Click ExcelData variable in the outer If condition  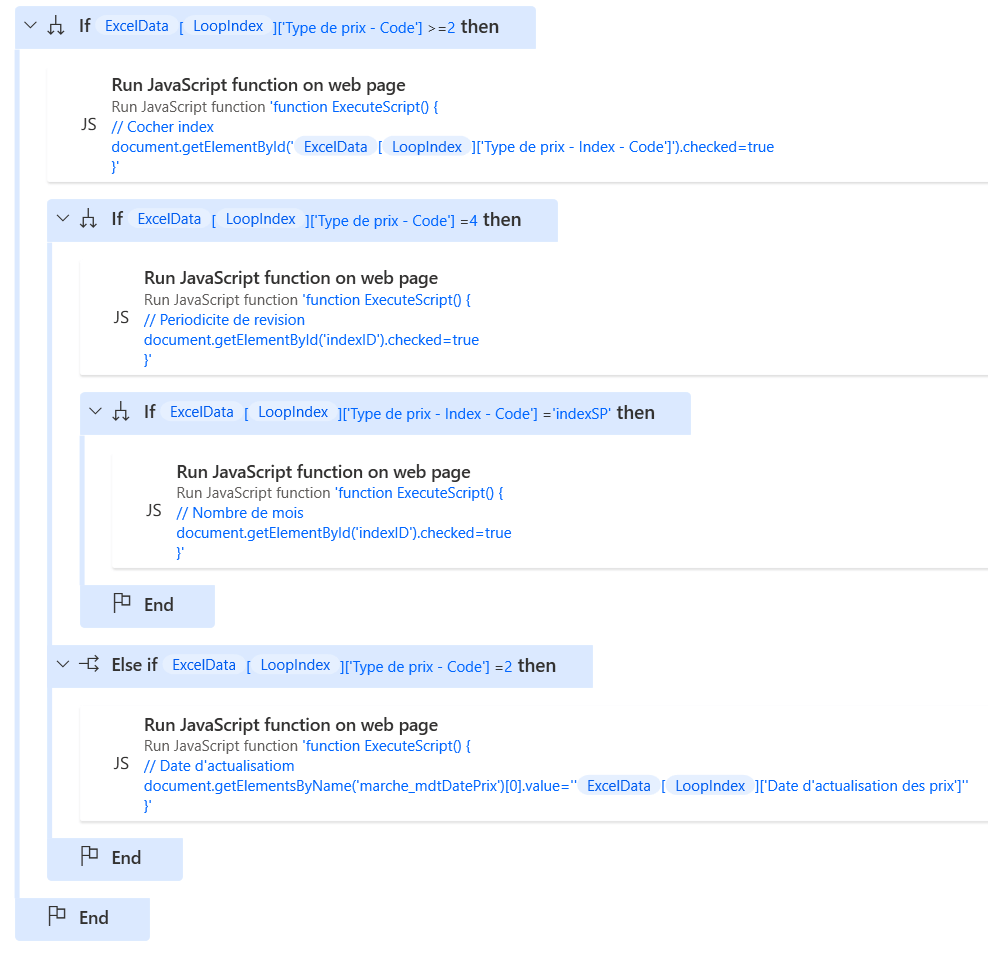tap(137, 27)
